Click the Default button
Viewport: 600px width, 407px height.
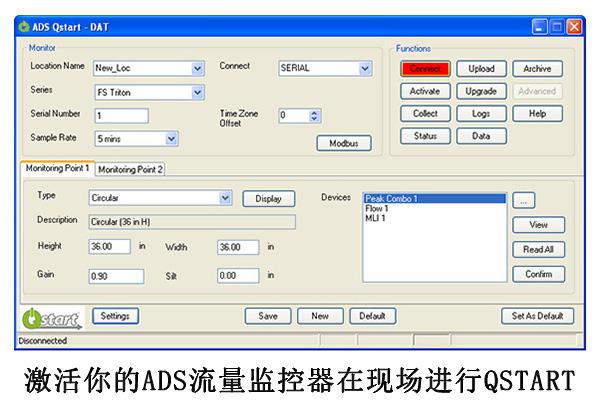[372, 316]
